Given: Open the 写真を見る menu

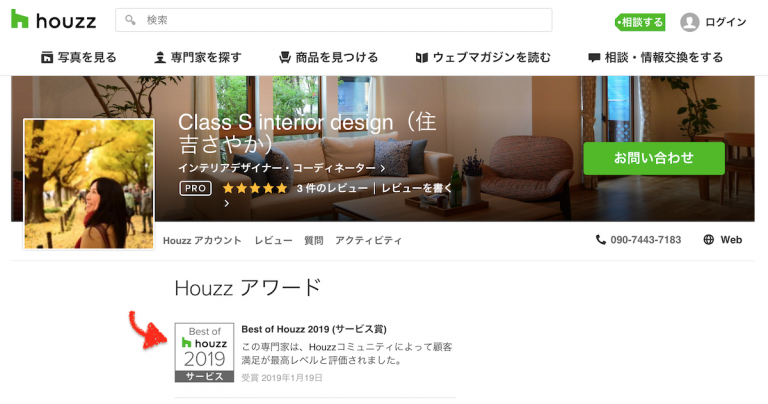Looking at the screenshot, I should tap(79, 57).
